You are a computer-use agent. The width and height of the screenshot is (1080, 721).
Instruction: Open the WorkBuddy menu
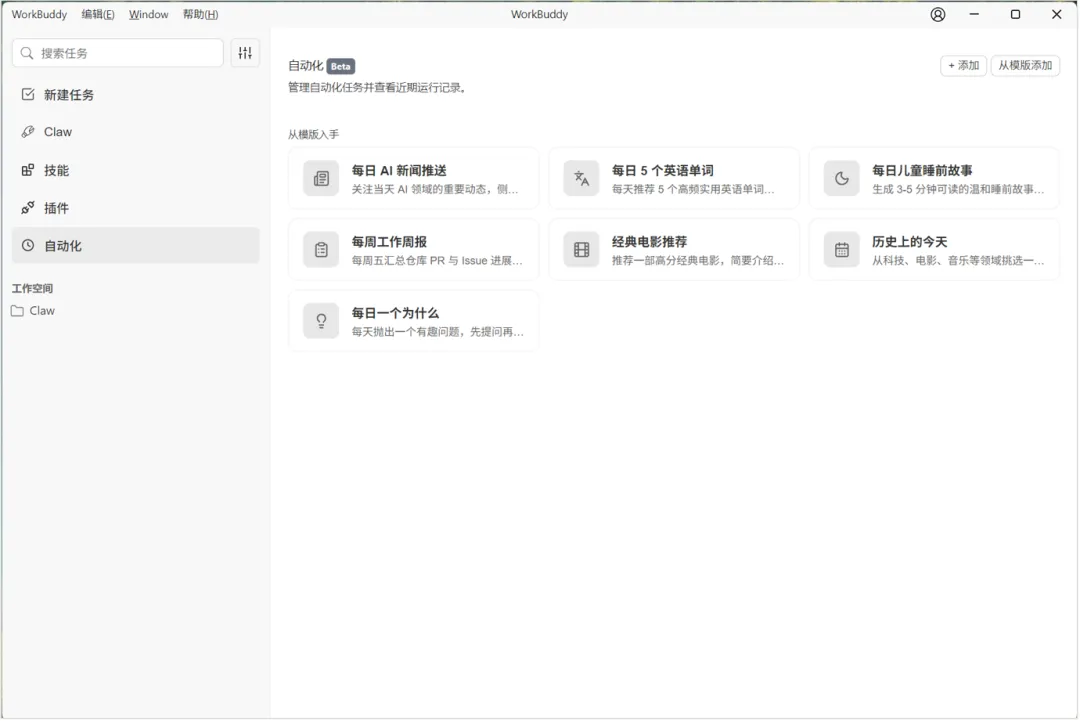[39, 14]
